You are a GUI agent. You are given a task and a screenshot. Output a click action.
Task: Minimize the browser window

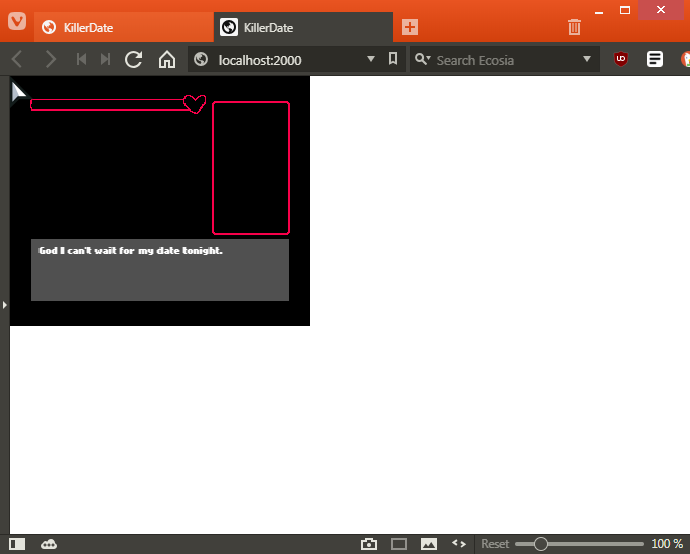[x=599, y=11]
